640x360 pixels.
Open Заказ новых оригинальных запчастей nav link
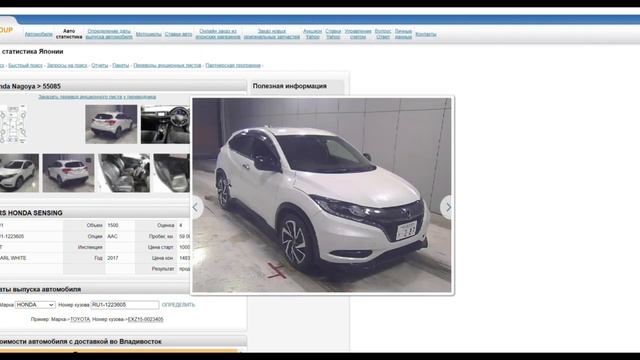[272, 34]
